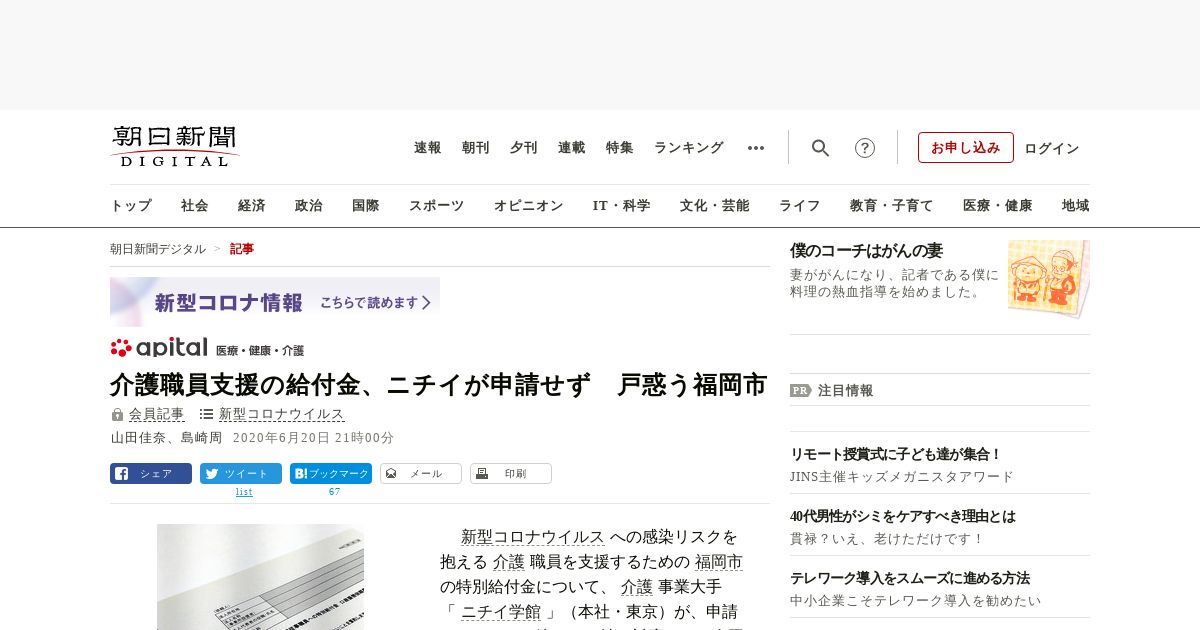The width and height of the screenshot is (1200, 630).
Task: Click the Asahi Shimbun Digital logo
Action: 175,146
